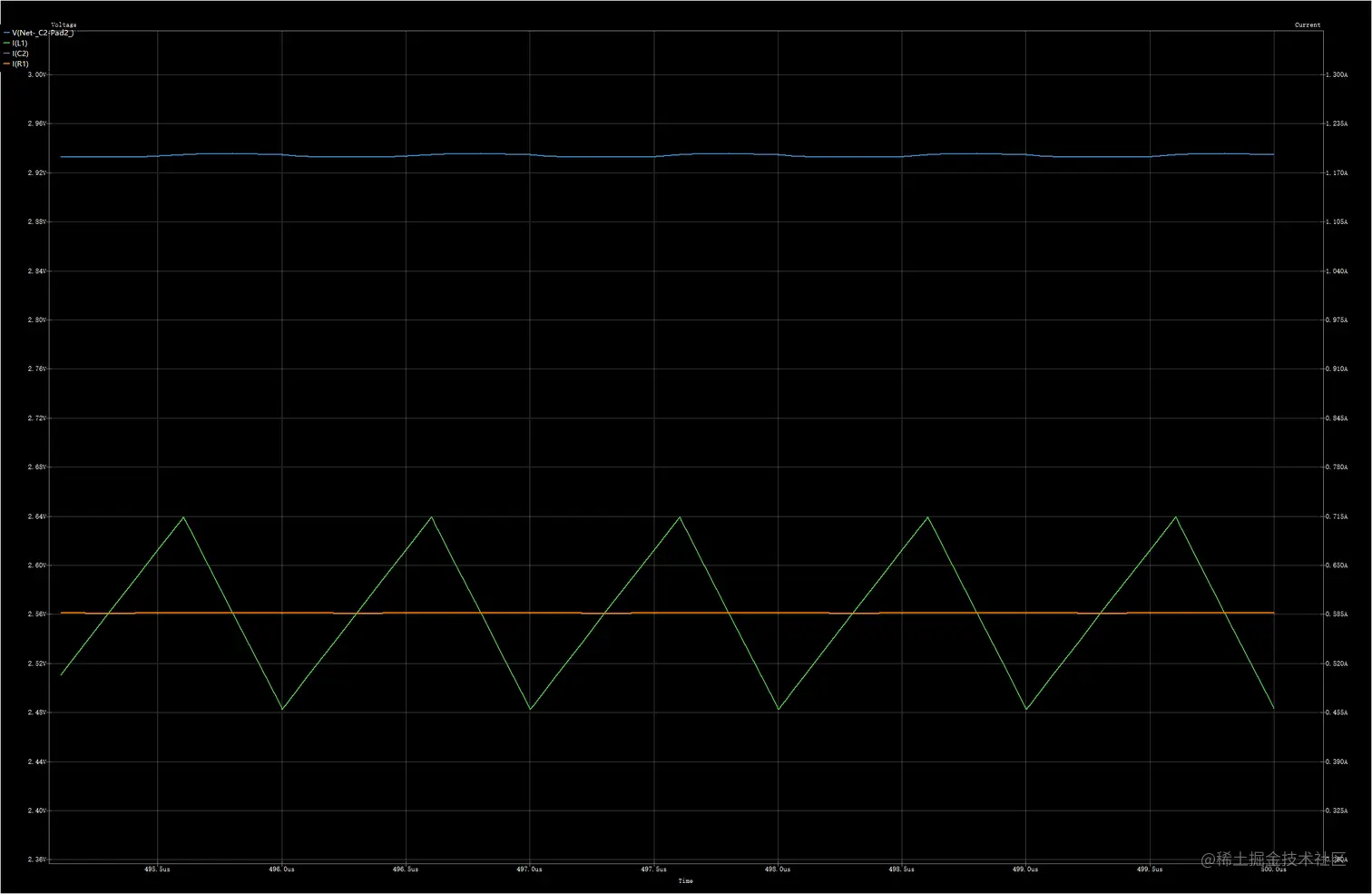Click the 3.00V voltage axis label
1372x894 pixels.
coord(36,74)
